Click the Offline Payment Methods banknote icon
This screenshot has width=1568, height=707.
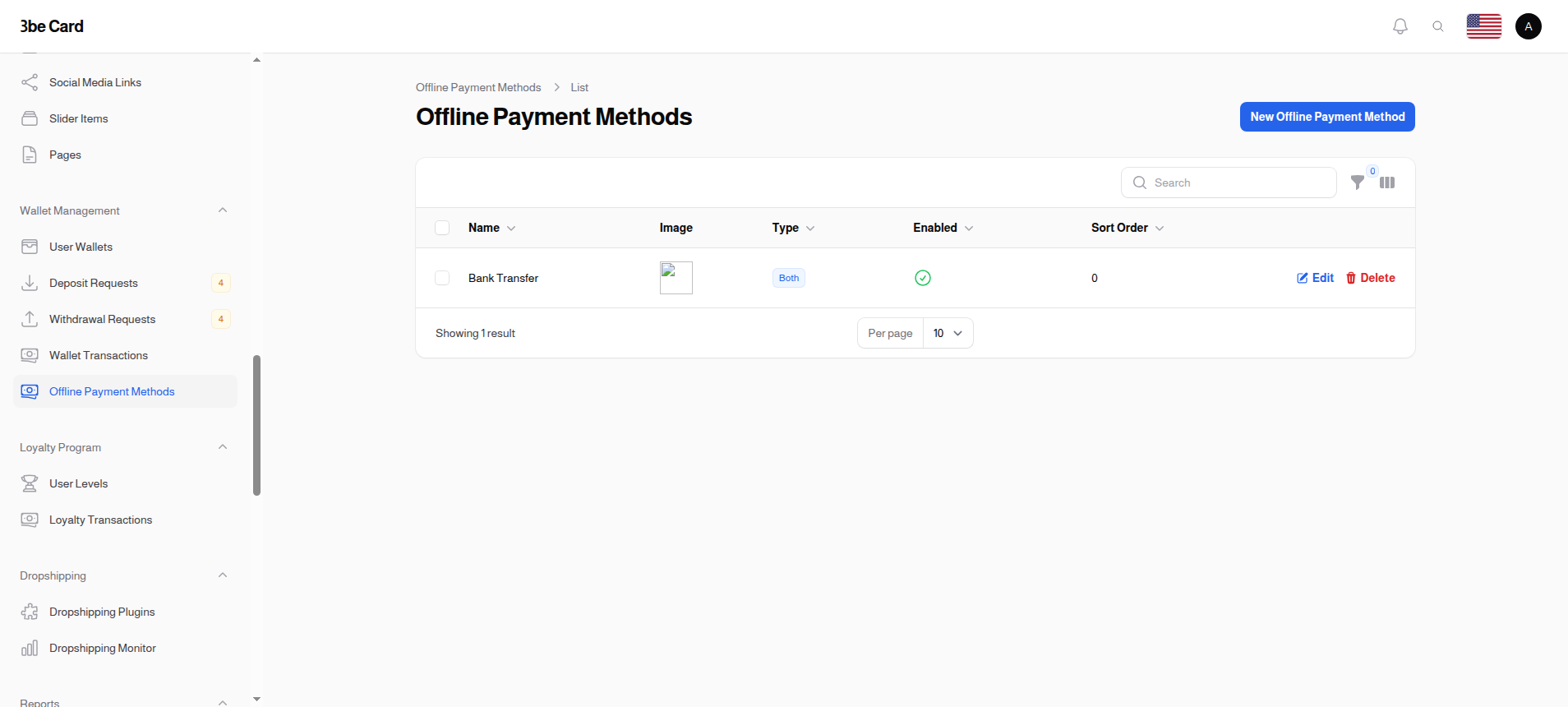(x=30, y=391)
